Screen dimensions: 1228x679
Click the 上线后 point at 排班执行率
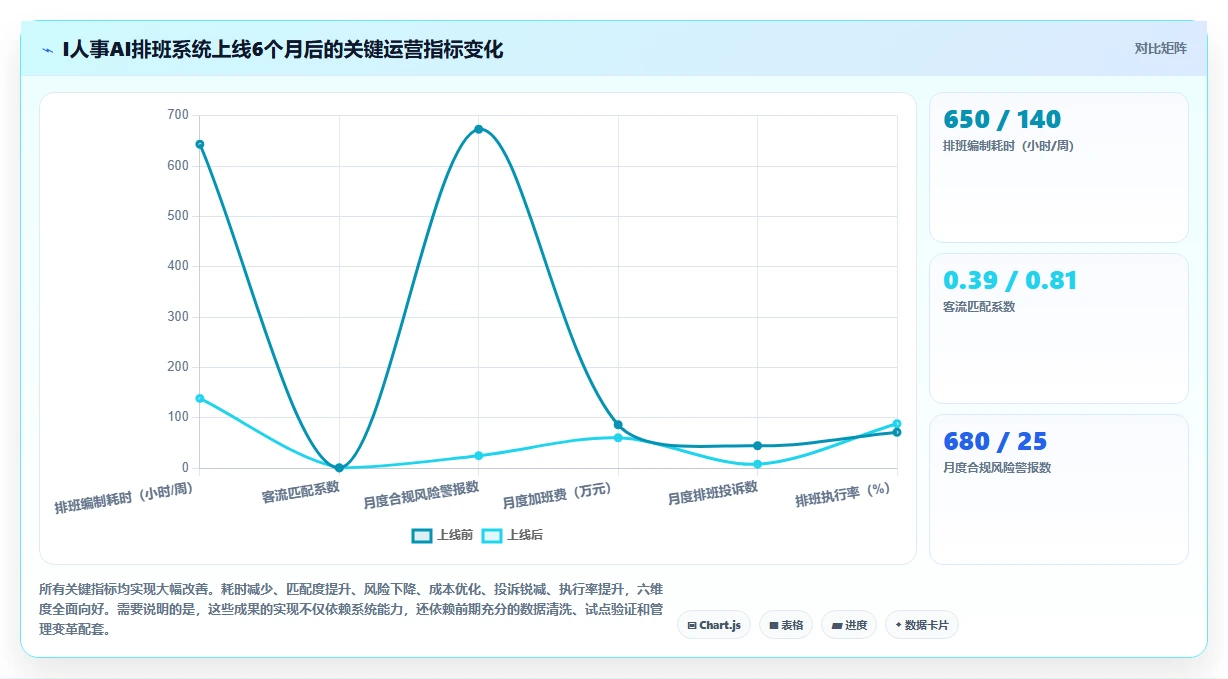click(x=897, y=424)
